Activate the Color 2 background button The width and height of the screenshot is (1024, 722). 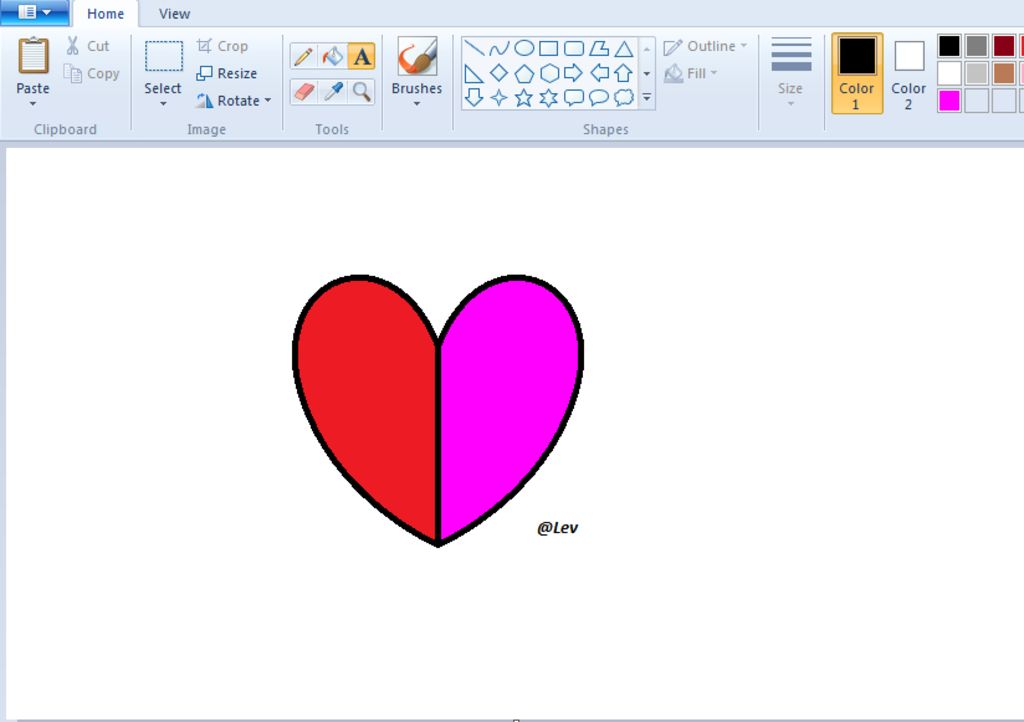(908, 73)
